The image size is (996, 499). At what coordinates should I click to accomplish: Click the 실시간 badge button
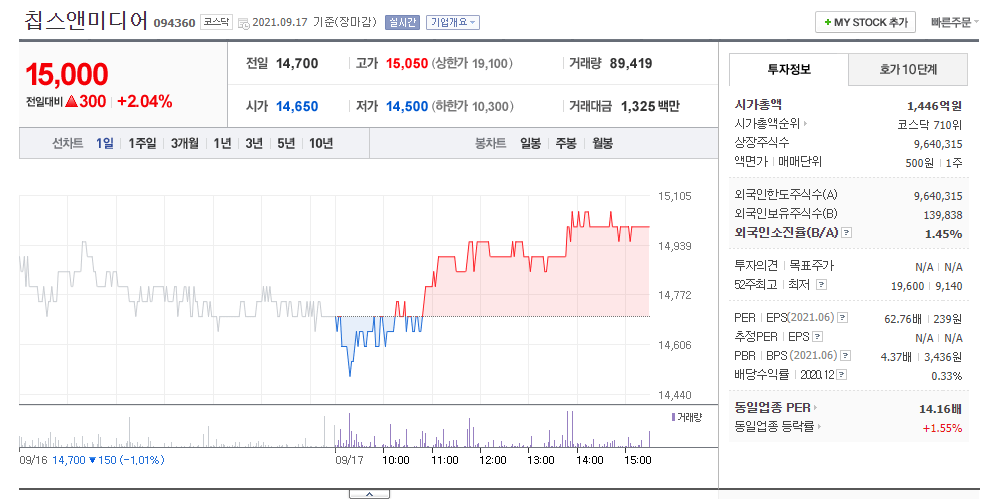[x=403, y=22]
